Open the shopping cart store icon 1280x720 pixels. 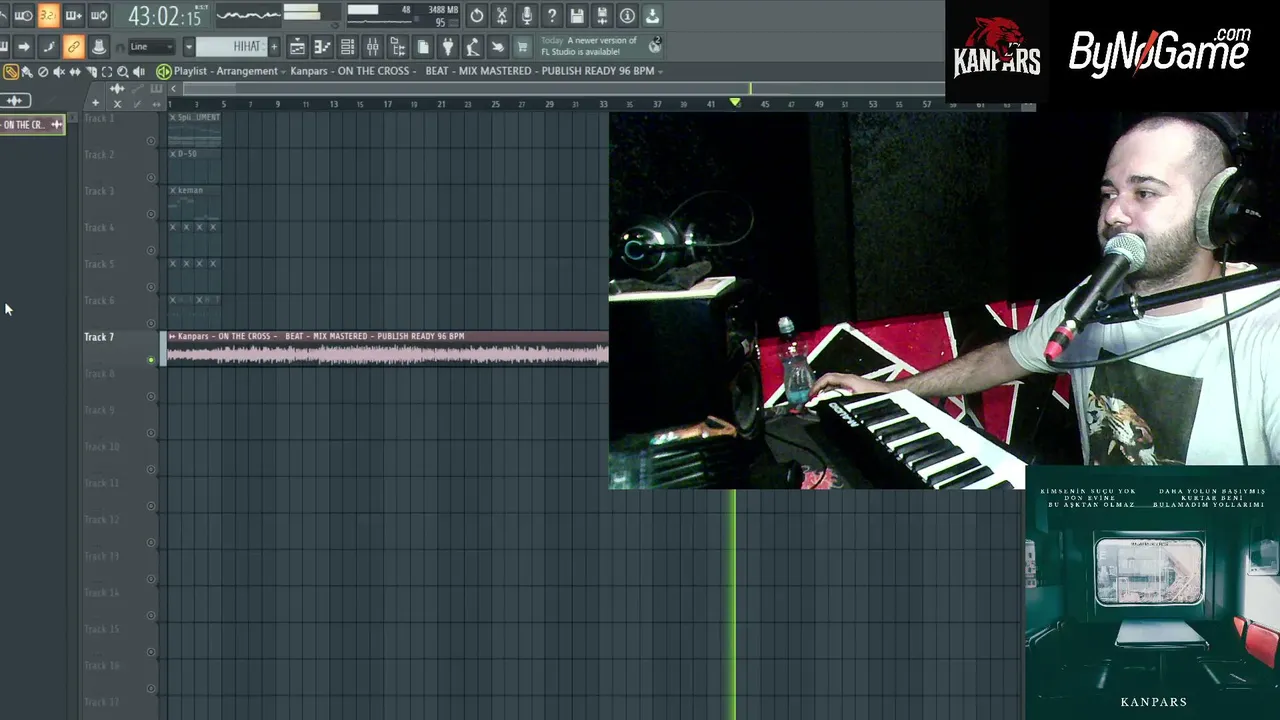pos(522,46)
